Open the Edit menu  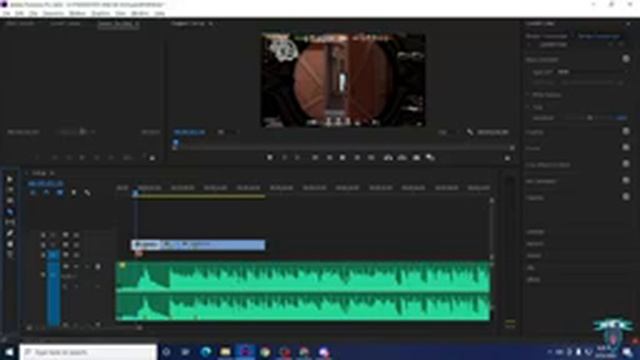(x=19, y=13)
